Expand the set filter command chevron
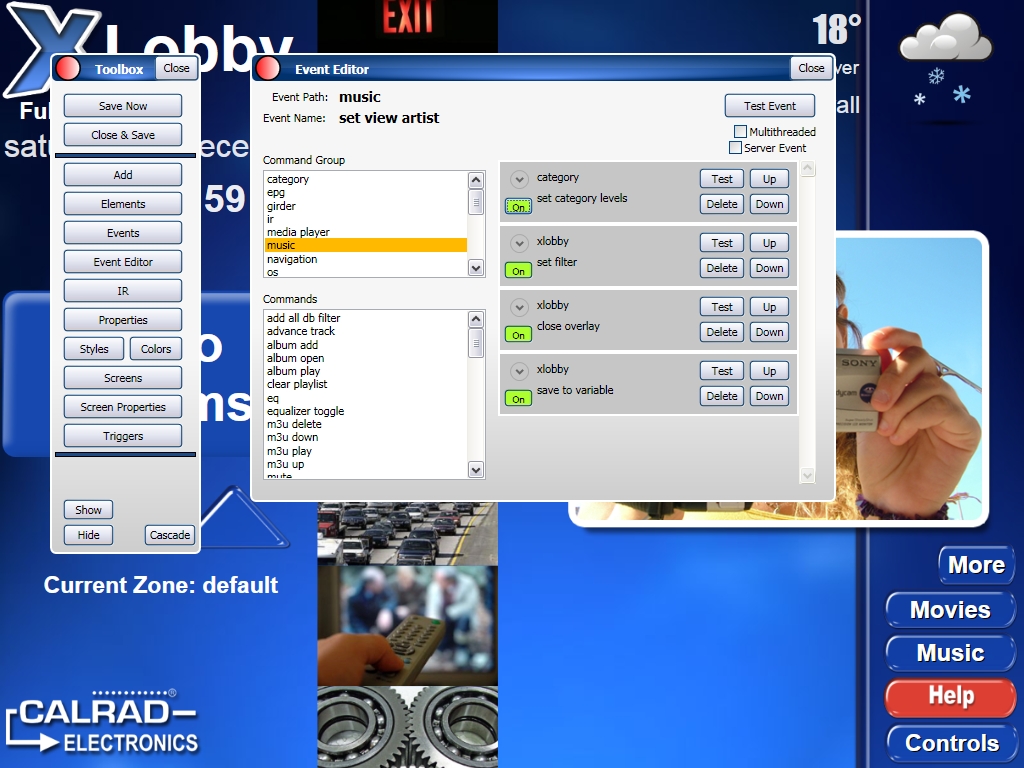Viewport: 1024px width, 768px height. (519, 243)
